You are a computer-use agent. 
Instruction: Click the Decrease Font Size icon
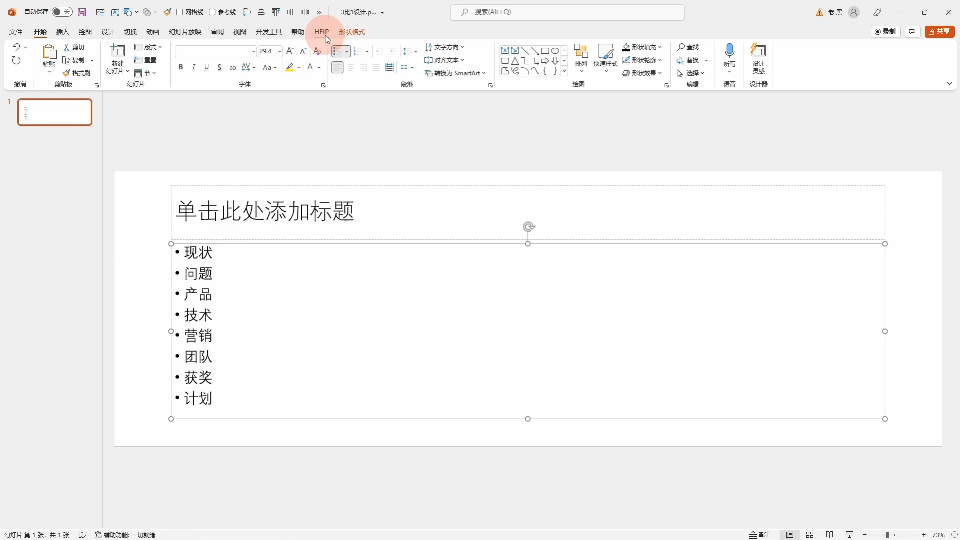(x=303, y=51)
